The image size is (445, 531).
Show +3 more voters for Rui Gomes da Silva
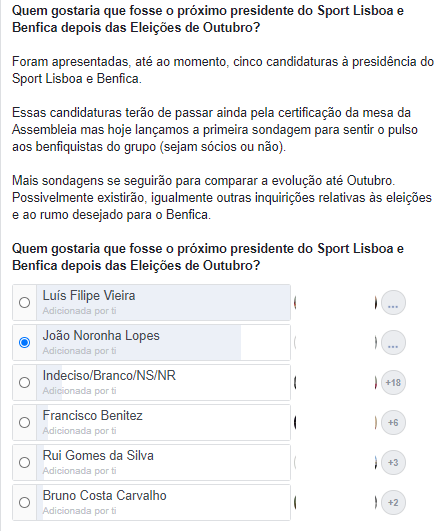tap(393, 462)
